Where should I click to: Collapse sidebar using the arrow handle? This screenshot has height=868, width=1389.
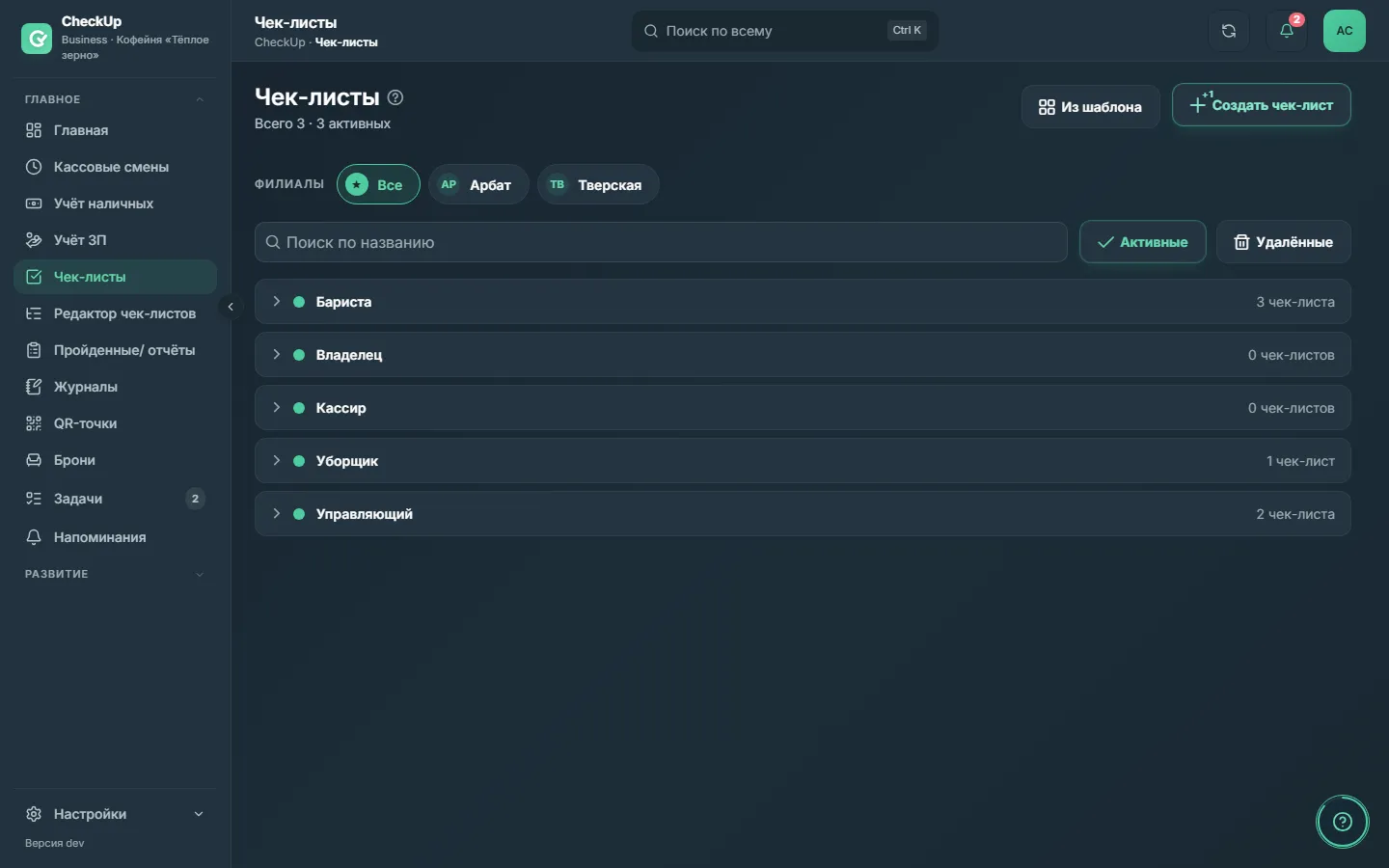(x=230, y=307)
